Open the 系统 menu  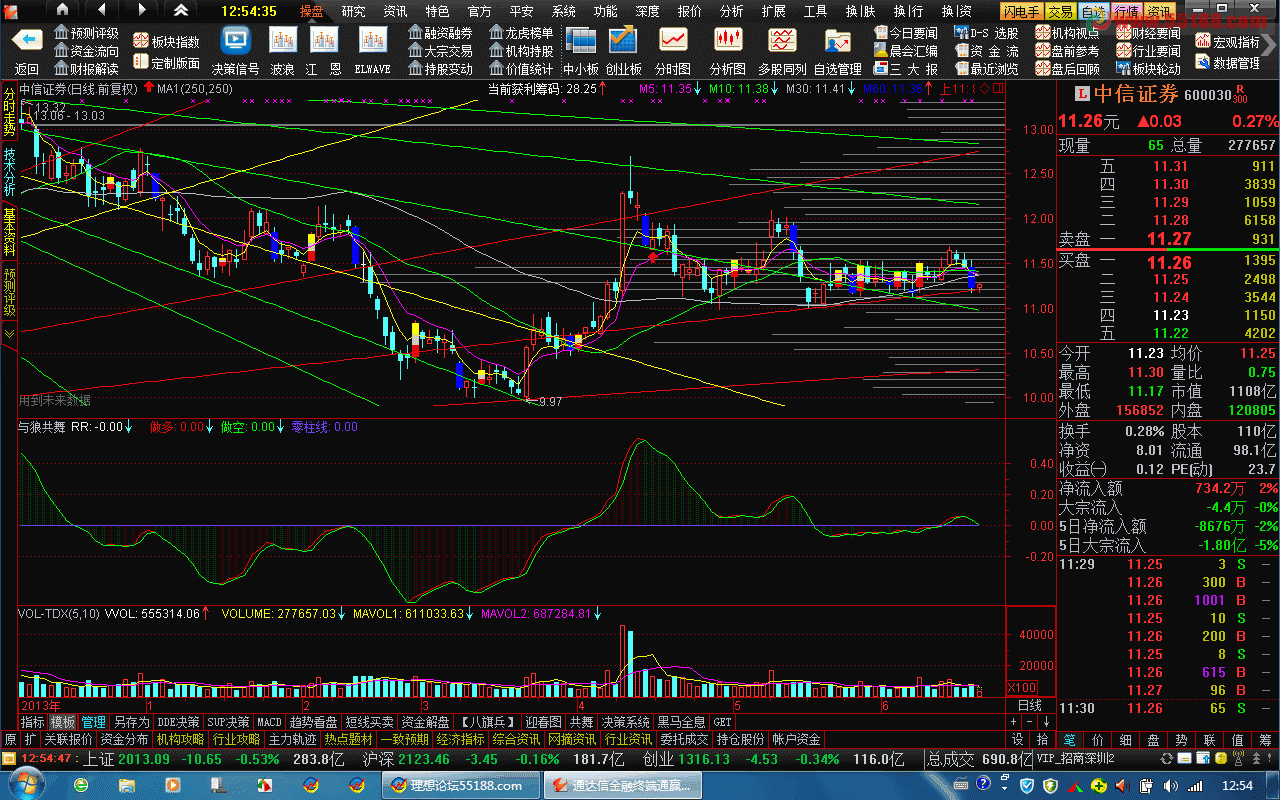pyautogui.click(x=563, y=11)
